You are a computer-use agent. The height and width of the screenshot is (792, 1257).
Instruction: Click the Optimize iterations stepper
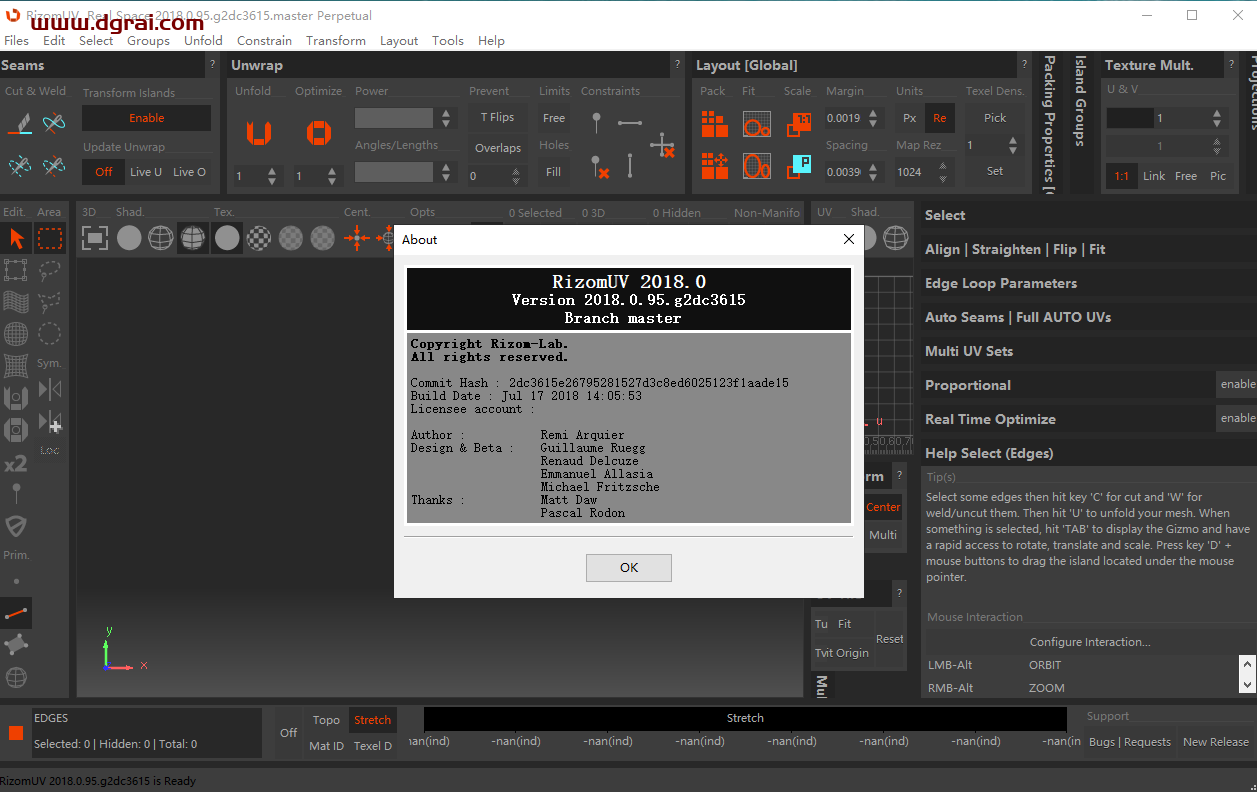[332, 176]
